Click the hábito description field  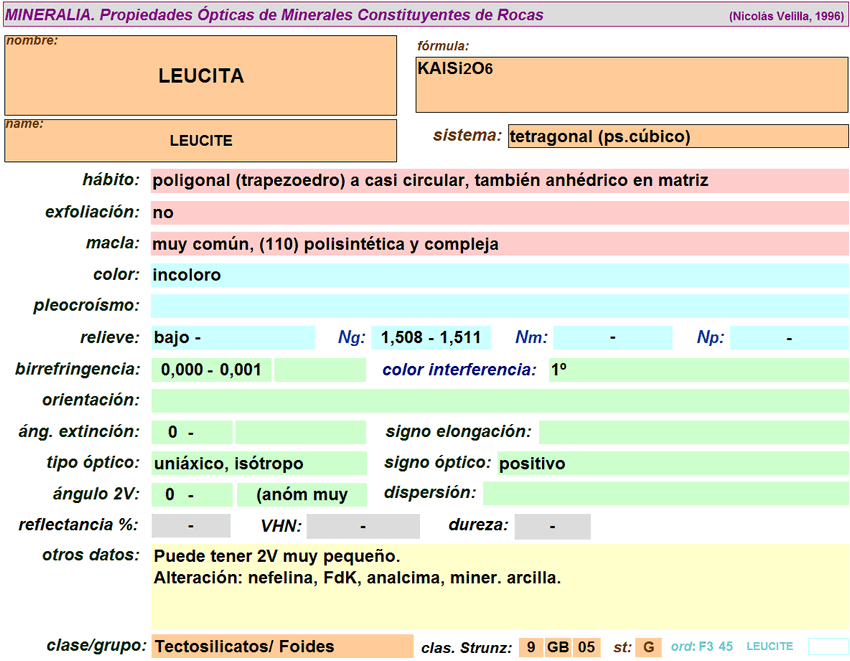point(499,181)
